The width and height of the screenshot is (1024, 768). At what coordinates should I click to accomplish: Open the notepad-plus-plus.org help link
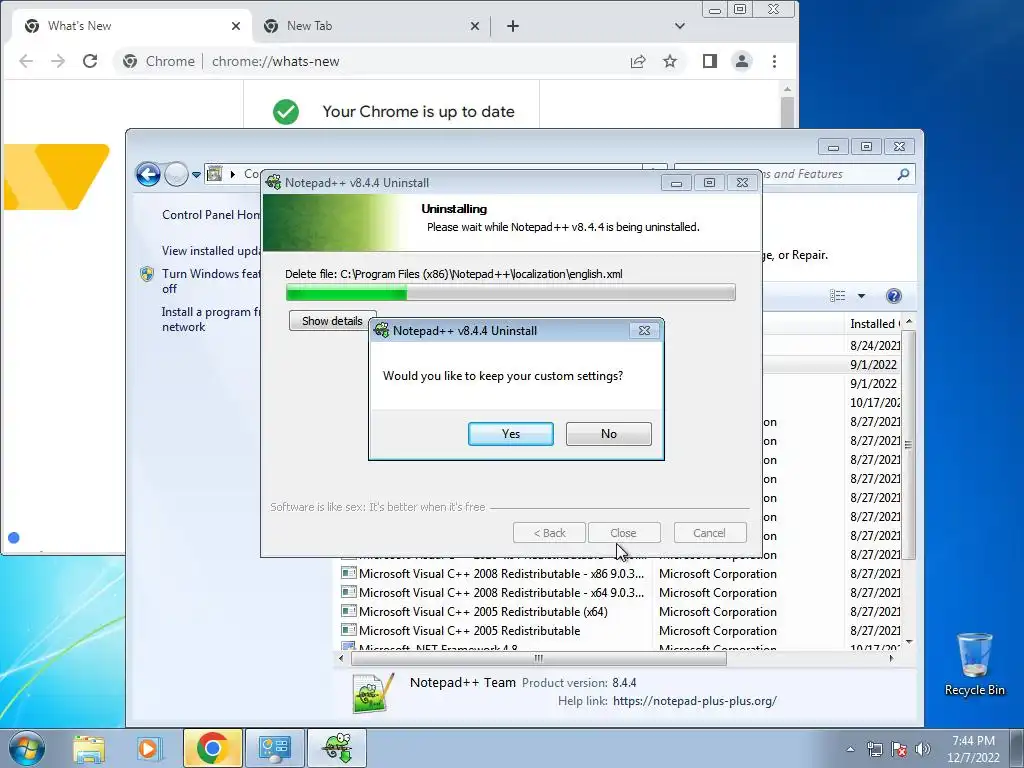coord(695,701)
